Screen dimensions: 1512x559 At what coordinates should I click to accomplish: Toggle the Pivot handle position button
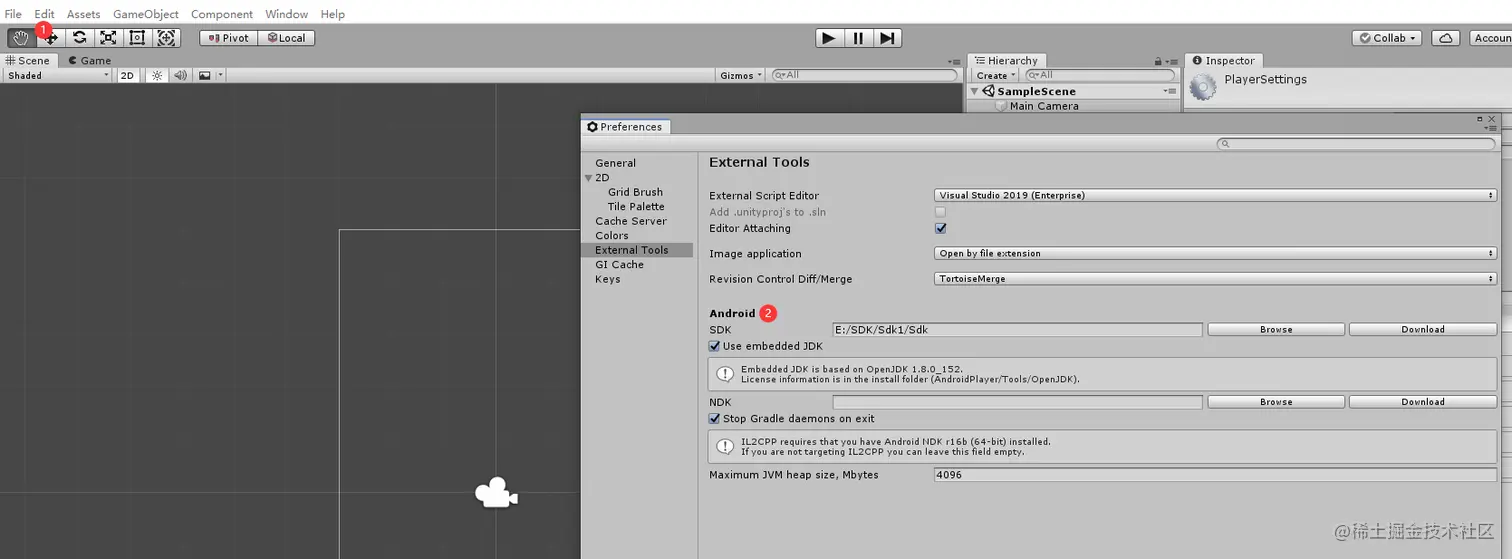point(229,38)
